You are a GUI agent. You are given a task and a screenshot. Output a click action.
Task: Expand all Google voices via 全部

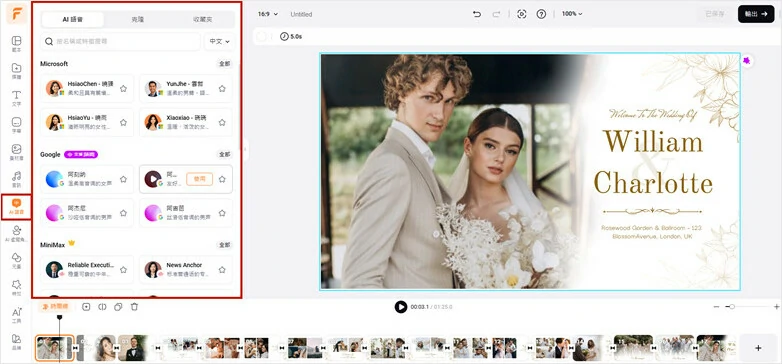pyautogui.click(x=224, y=155)
